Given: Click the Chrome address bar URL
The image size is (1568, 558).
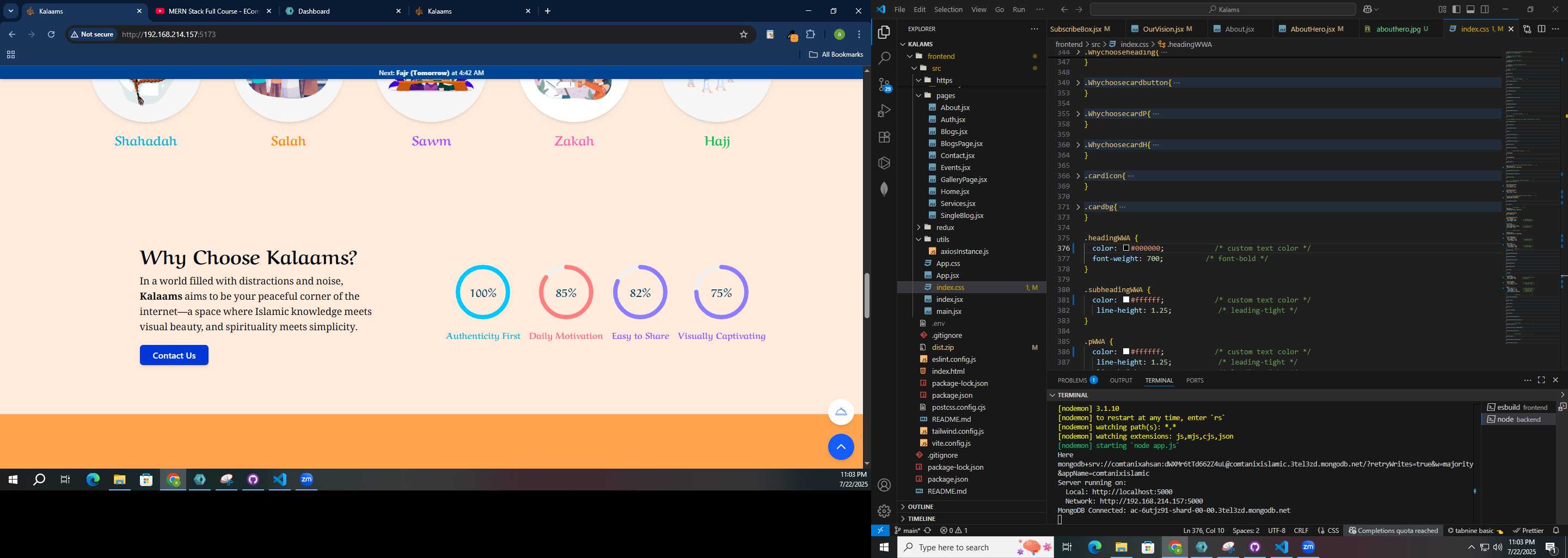Looking at the screenshot, I should [x=169, y=35].
